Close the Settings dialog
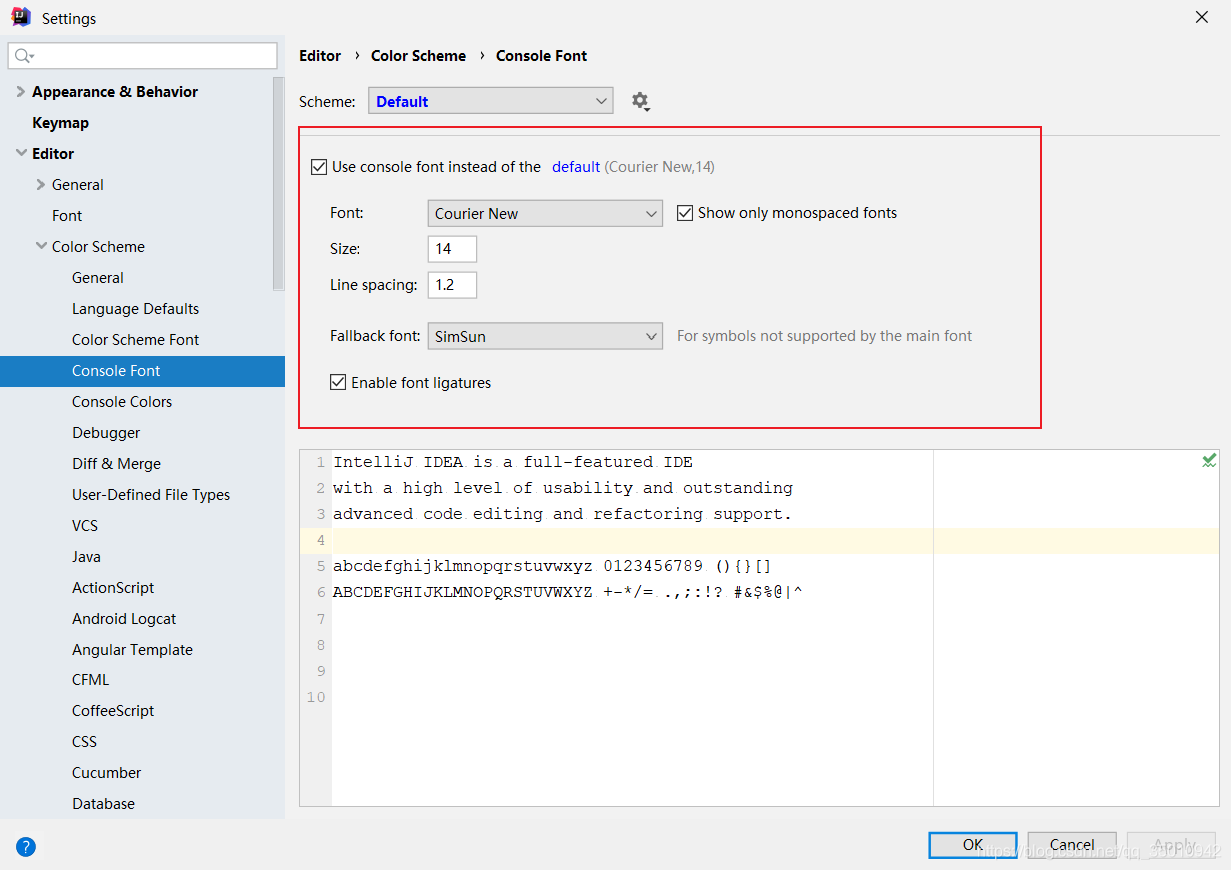1231x870 pixels. click(x=1201, y=17)
